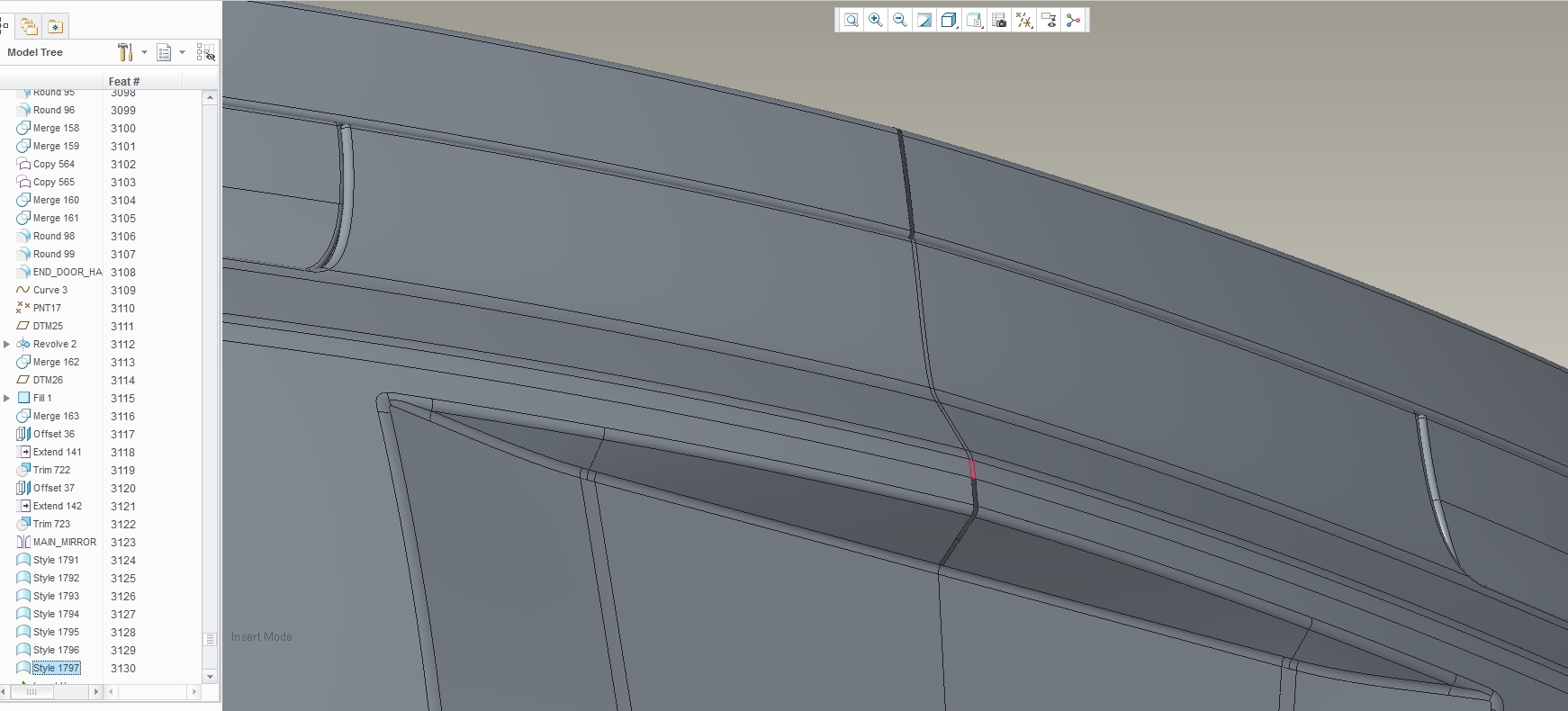This screenshot has width=1568, height=711.
Task: Click the Repaint screen icon
Action: [924, 20]
